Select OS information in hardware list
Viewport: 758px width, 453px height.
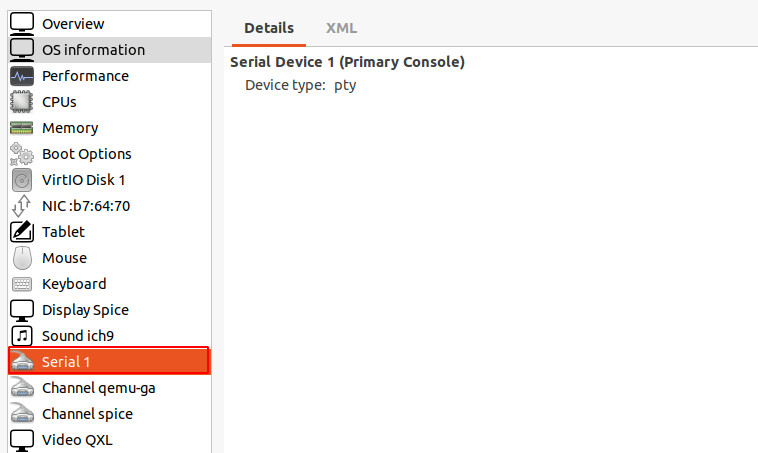coord(110,50)
